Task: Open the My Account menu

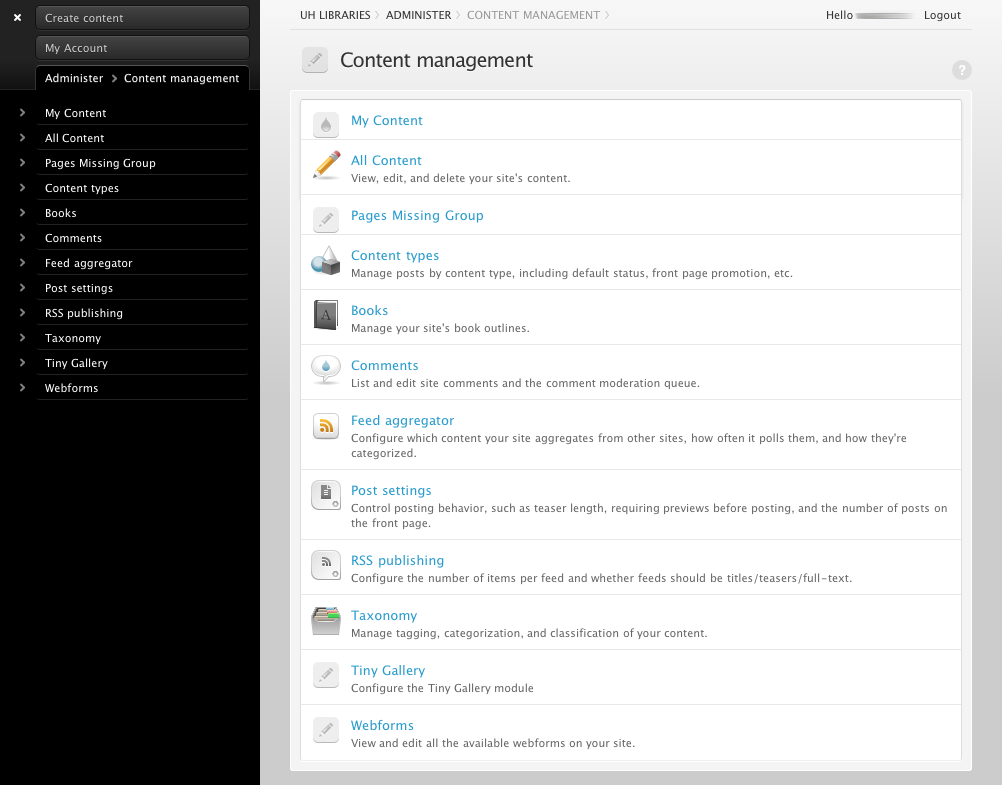Action: point(143,48)
